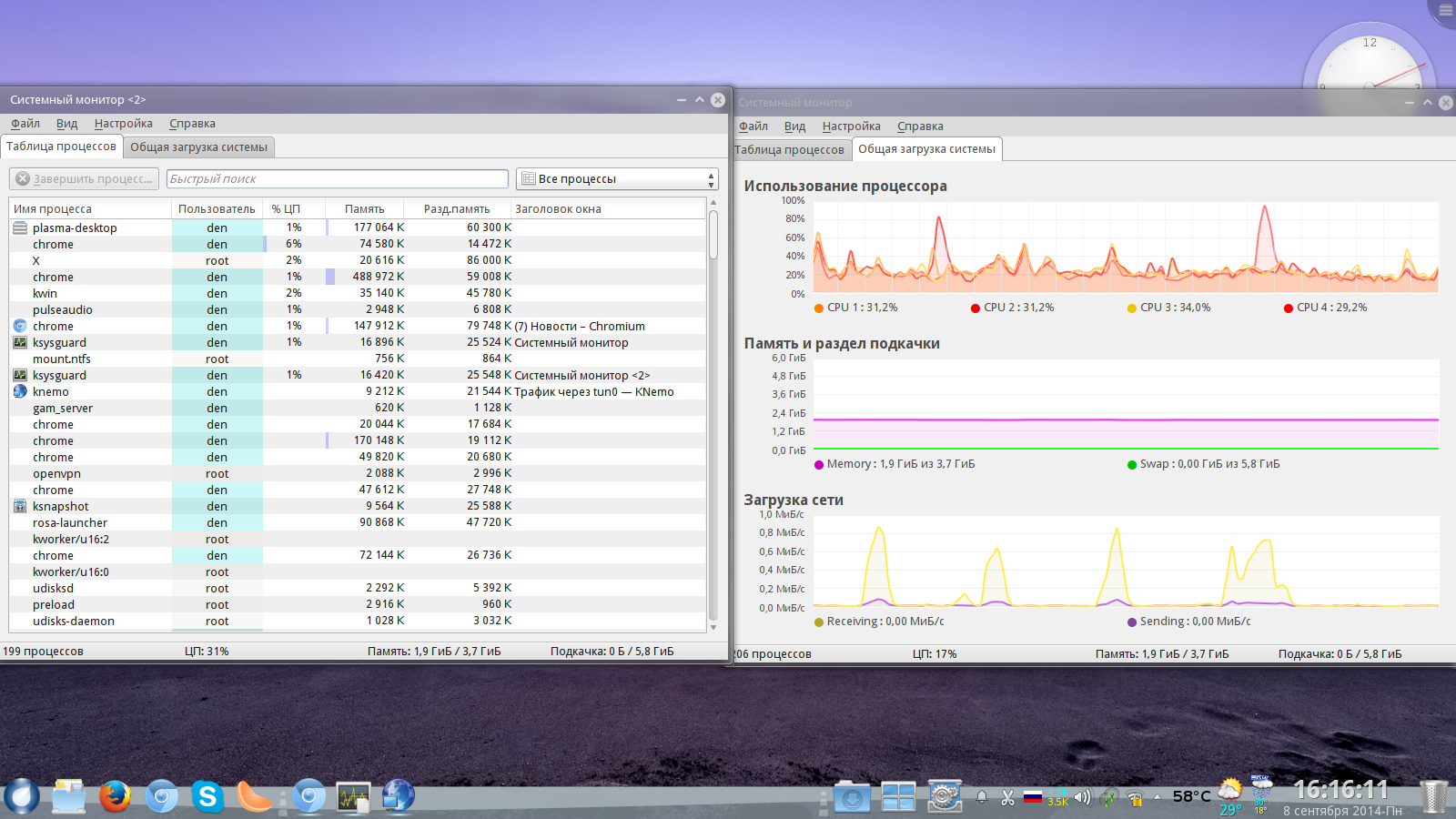The height and width of the screenshot is (819, 1456).
Task: Focus the 'Быстрый поиск' search field
Action: 337,179
